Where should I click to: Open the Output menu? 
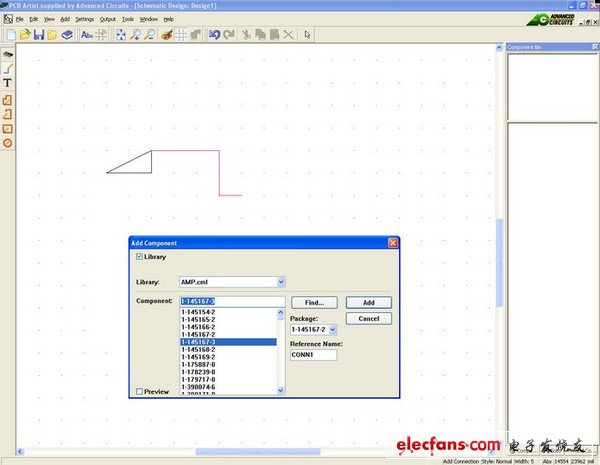tap(107, 19)
